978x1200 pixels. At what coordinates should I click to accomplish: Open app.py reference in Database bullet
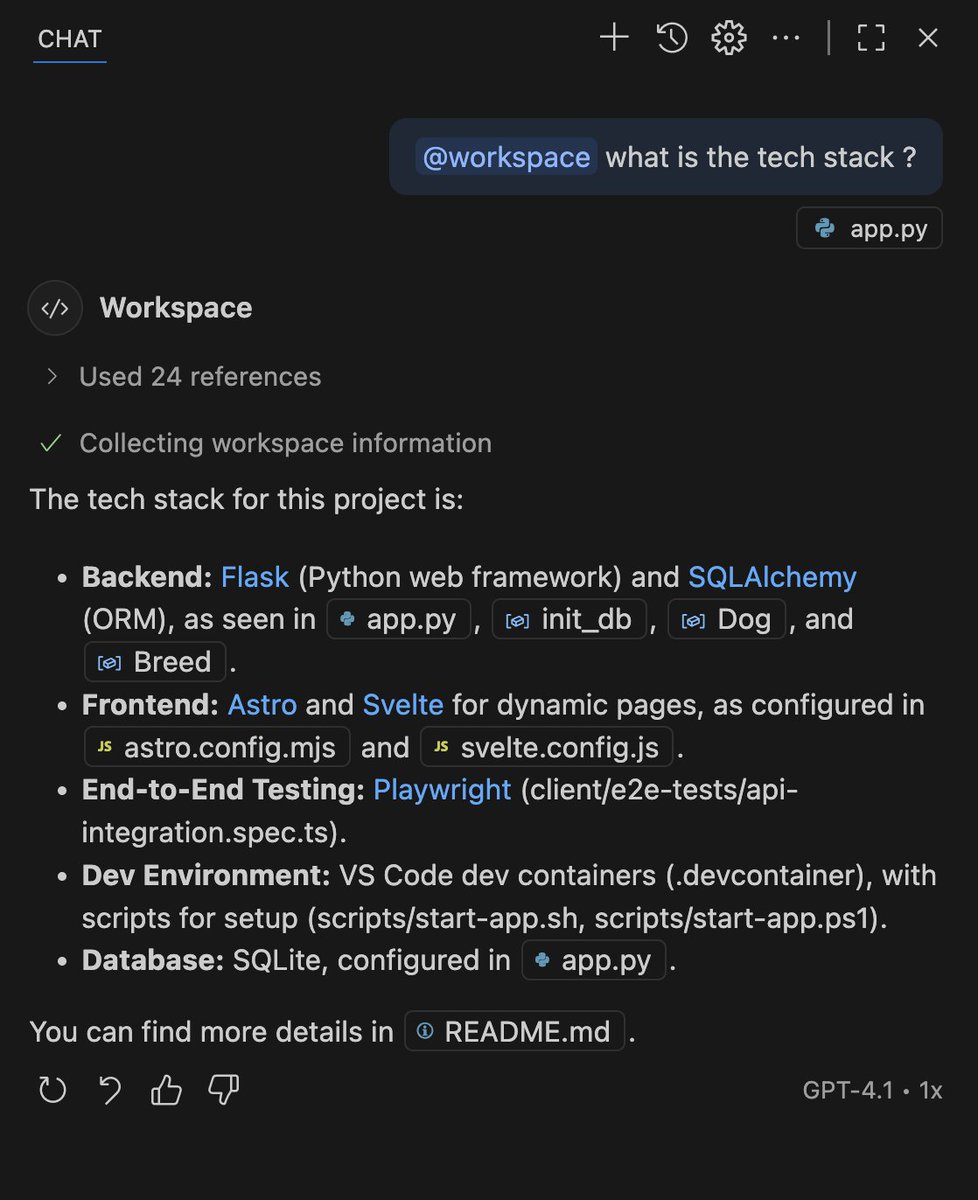(594, 961)
